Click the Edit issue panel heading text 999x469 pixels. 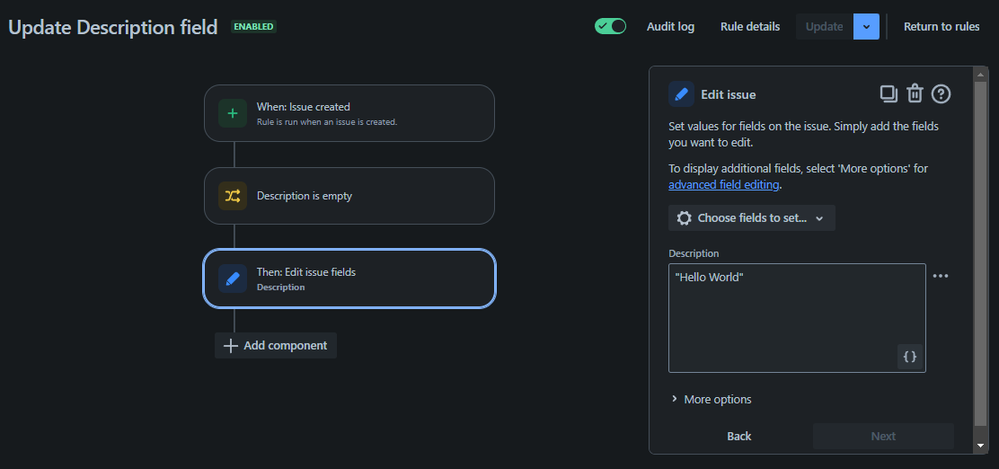[728, 94]
